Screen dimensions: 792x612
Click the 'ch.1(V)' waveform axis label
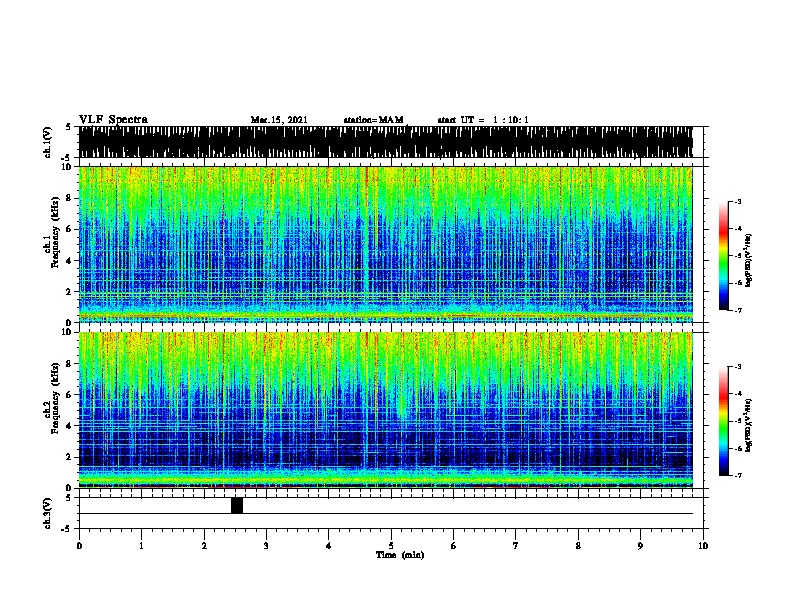[48, 142]
